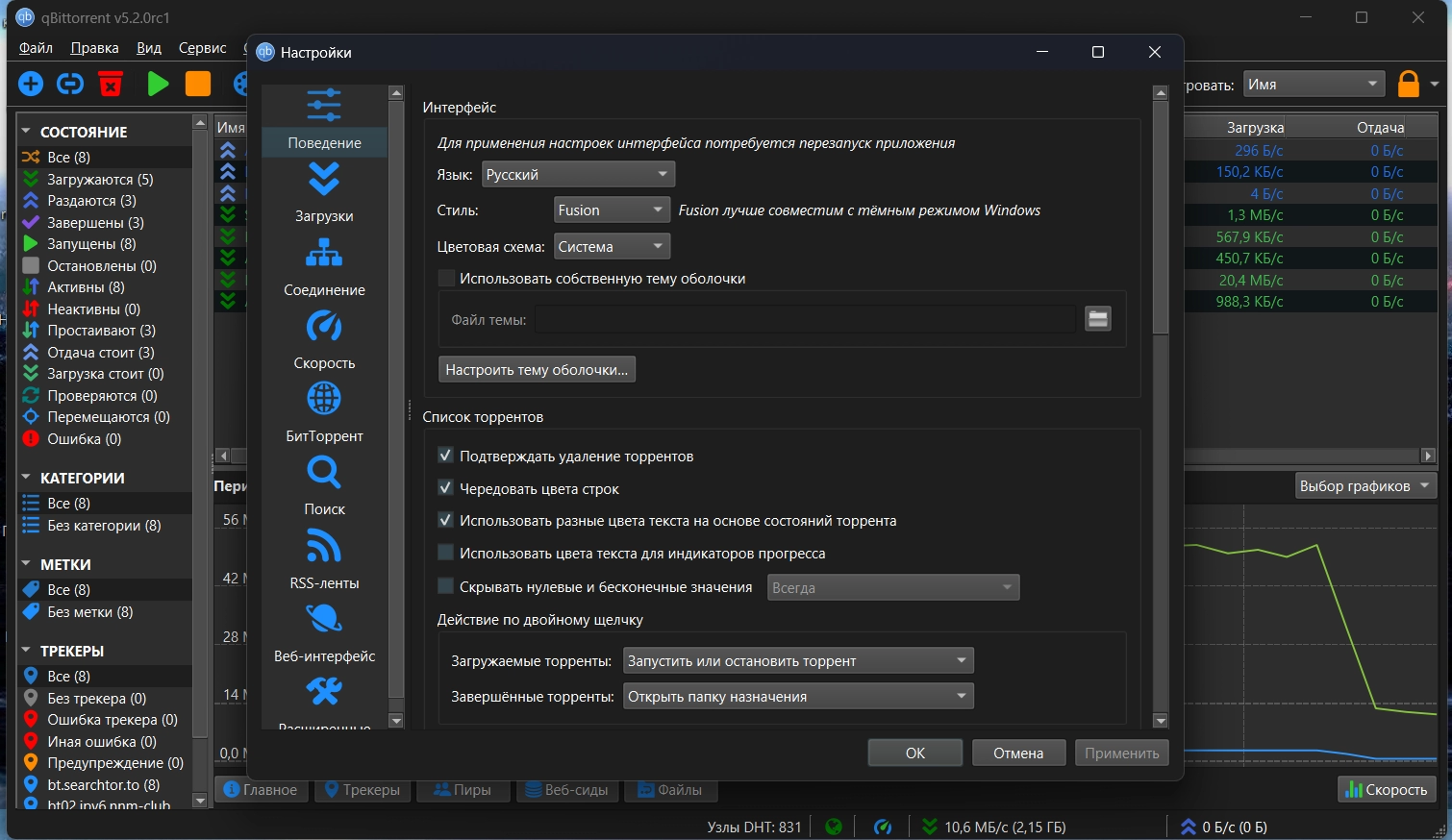Open the Соединение settings section
This screenshot has height=840, width=1452.
pos(324,267)
